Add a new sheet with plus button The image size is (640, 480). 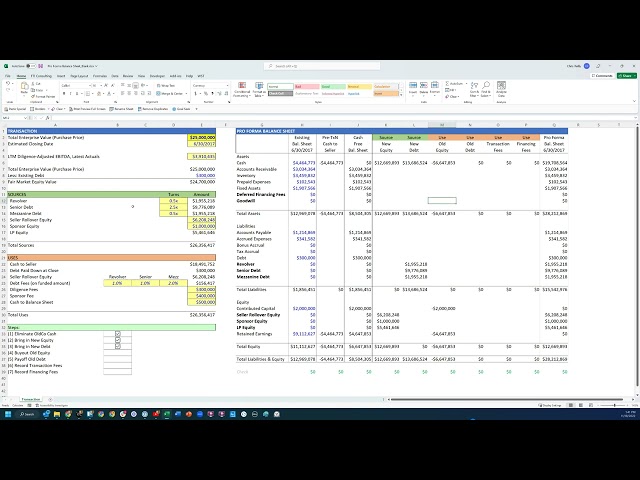point(50,399)
